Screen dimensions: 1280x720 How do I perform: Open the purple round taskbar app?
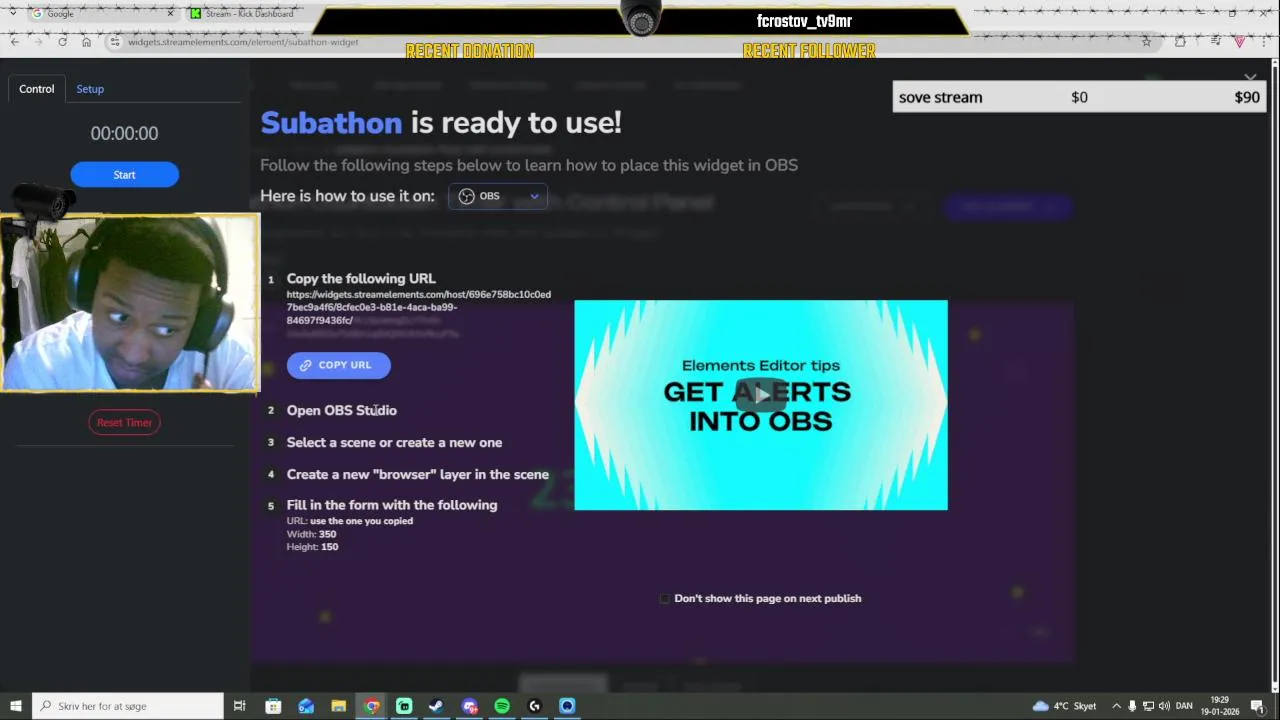tap(470, 706)
